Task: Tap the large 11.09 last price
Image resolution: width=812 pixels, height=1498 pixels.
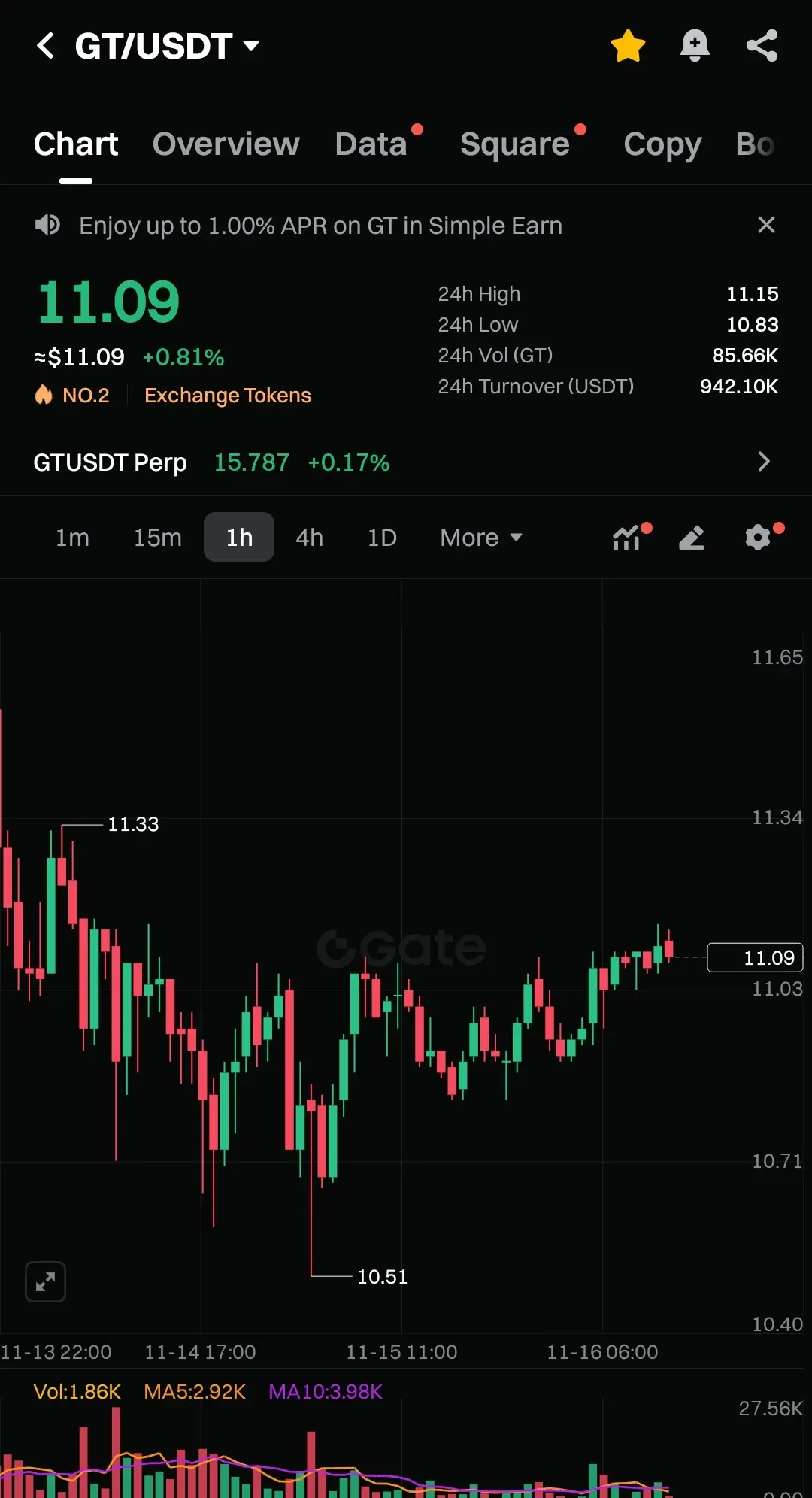Action: 108,302
